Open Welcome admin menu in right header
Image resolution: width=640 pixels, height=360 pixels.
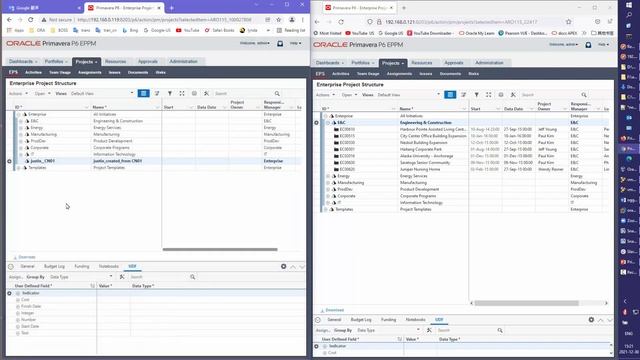[x=563, y=44]
